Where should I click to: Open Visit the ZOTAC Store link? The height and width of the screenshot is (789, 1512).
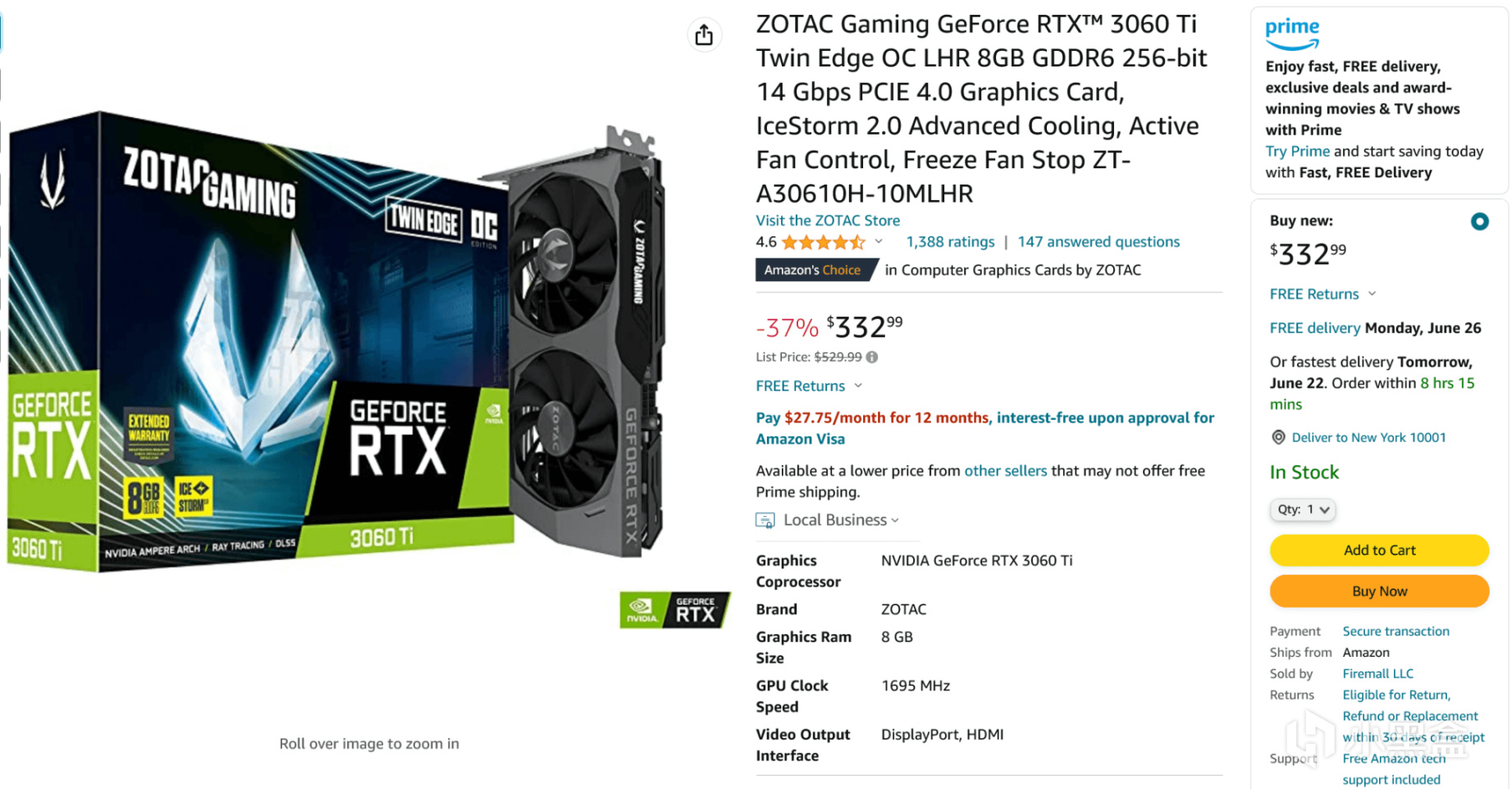point(828,220)
